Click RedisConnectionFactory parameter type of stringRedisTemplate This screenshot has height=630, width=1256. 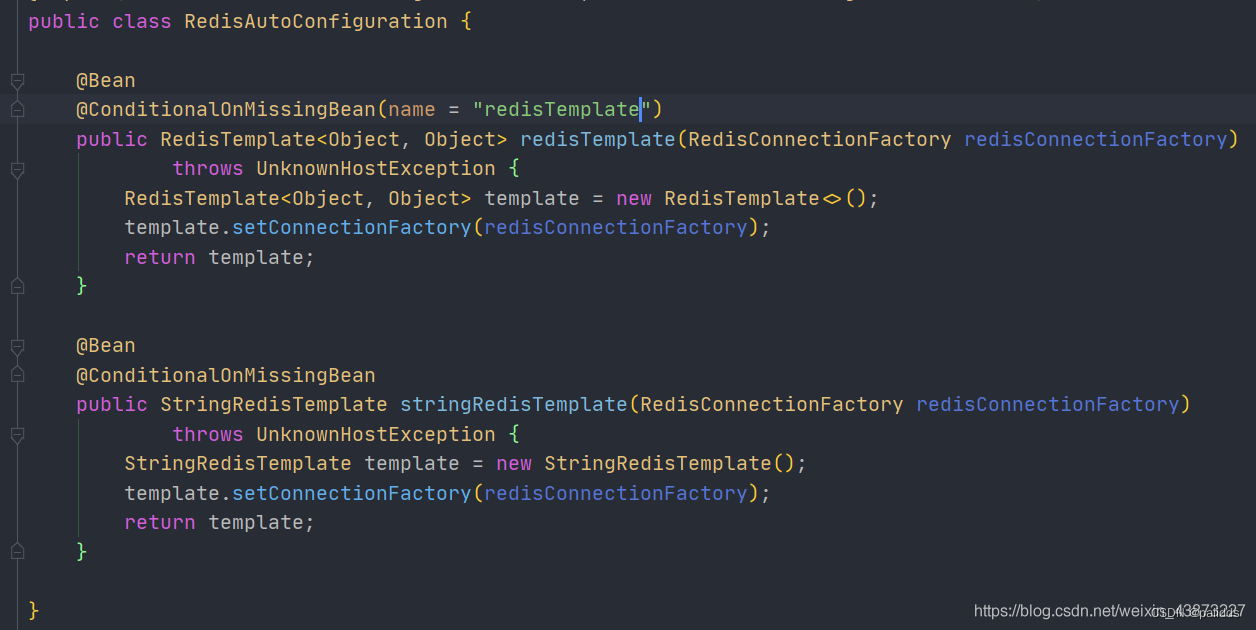[772, 404]
